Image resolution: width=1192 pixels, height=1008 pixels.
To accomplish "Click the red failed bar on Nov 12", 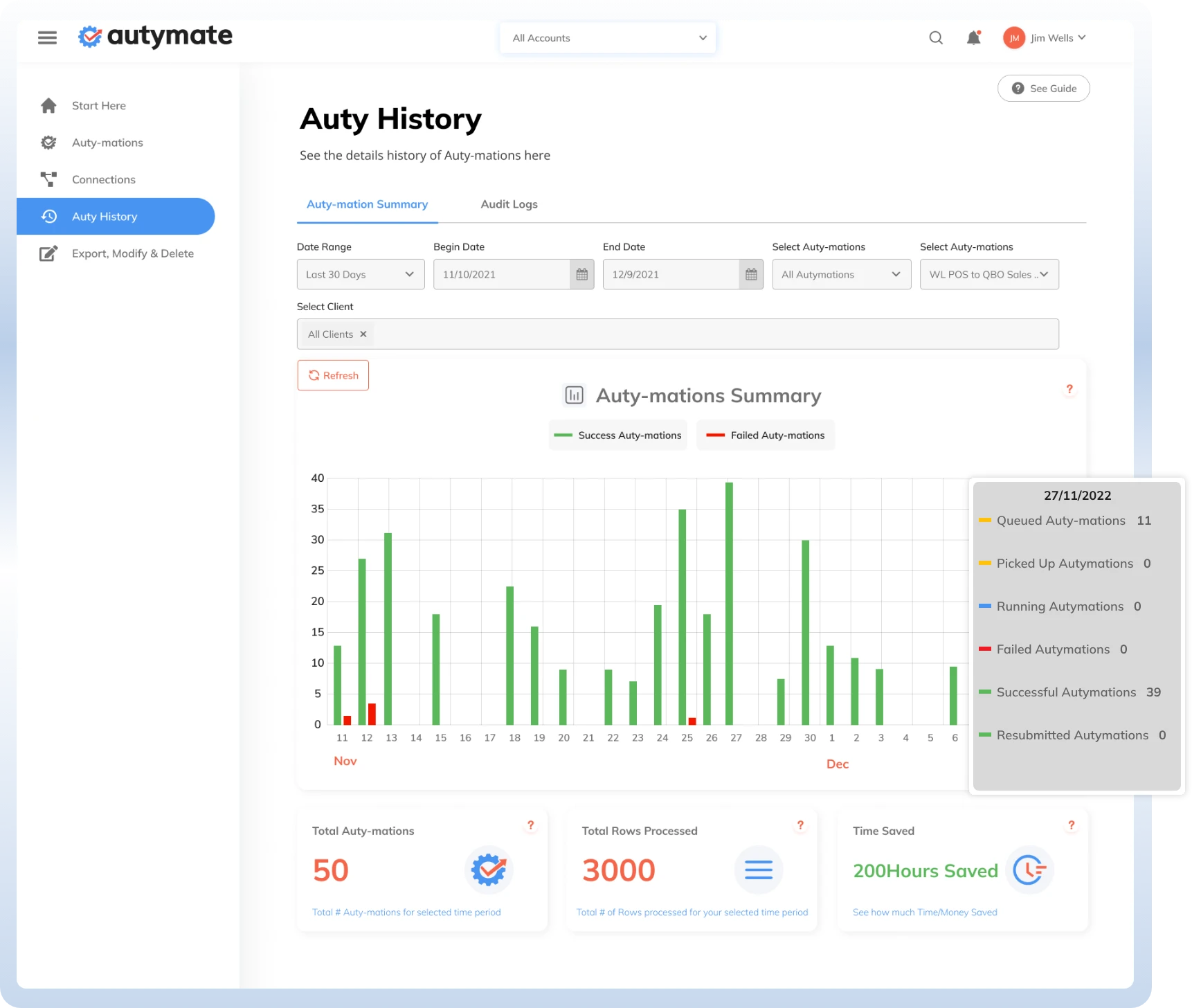I will point(372,714).
